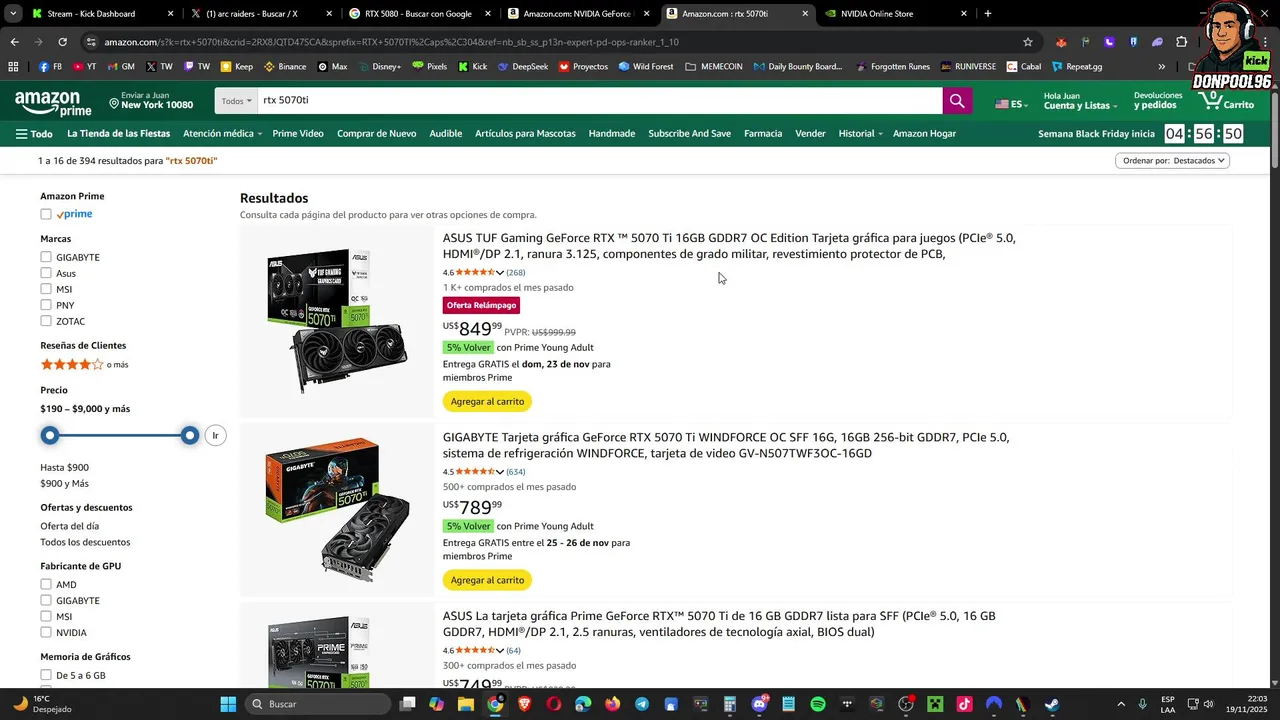Expand rating popup for GIGABYTE 4.5 stars
The width and height of the screenshot is (1280, 720).
[x=500, y=472]
